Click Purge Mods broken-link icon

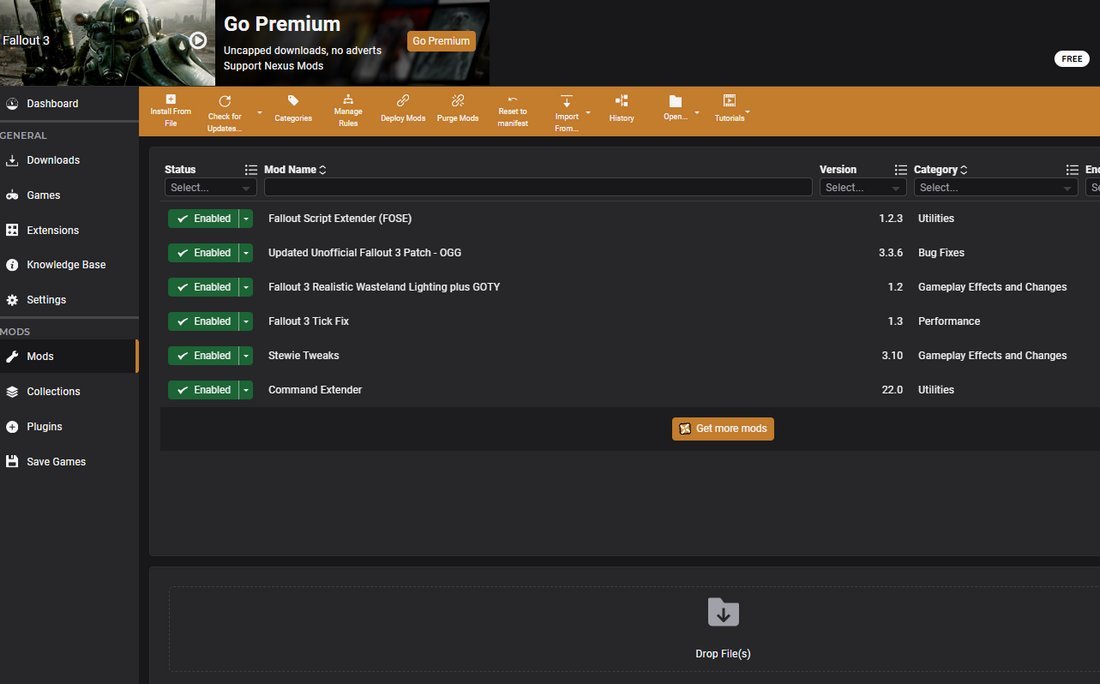point(457,100)
